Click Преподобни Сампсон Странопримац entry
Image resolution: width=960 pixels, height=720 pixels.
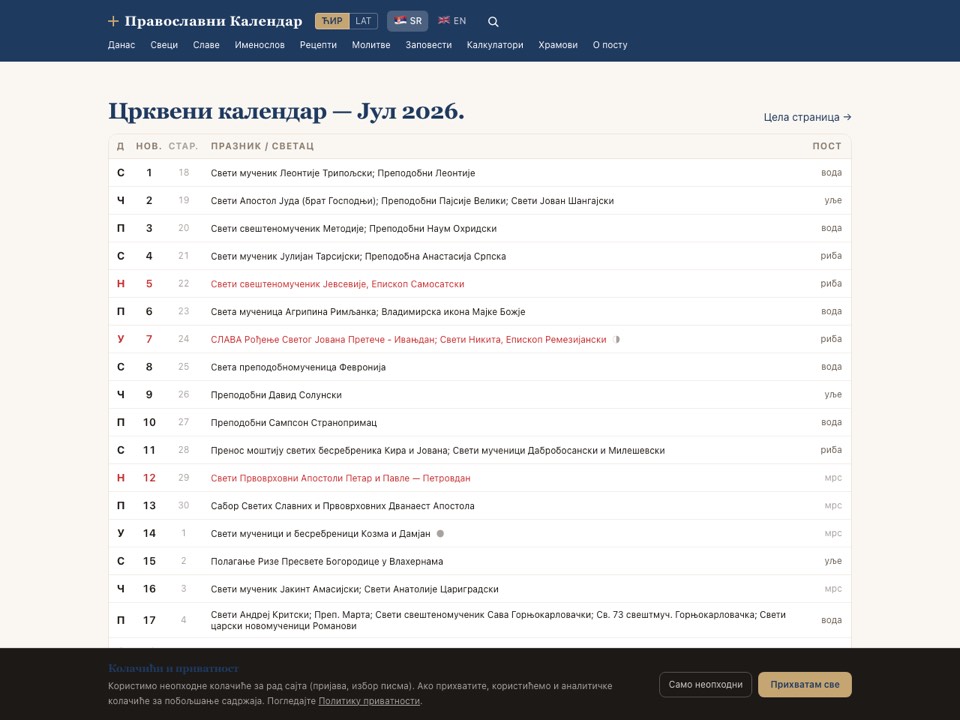[x=294, y=422]
